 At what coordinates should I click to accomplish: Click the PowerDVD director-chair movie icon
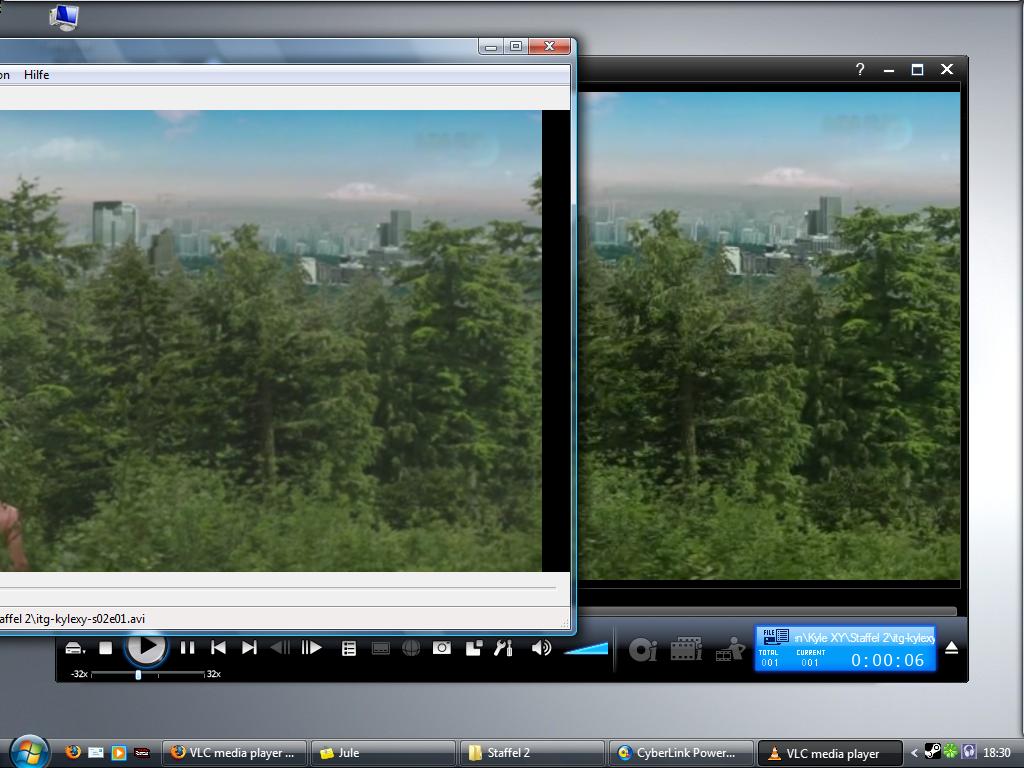coord(730,649)
